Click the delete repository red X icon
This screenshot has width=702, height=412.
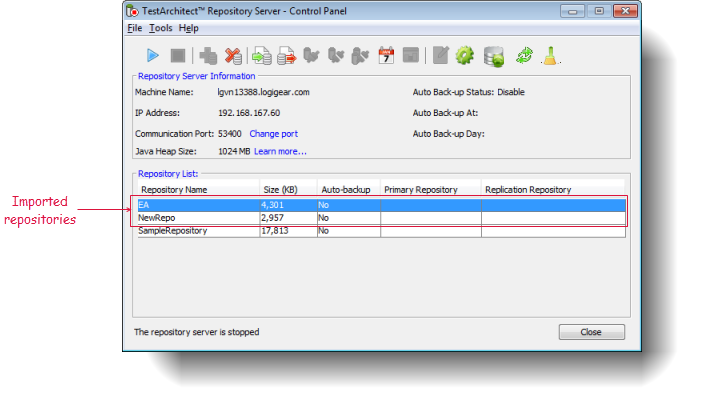click(x=233, y=56)
